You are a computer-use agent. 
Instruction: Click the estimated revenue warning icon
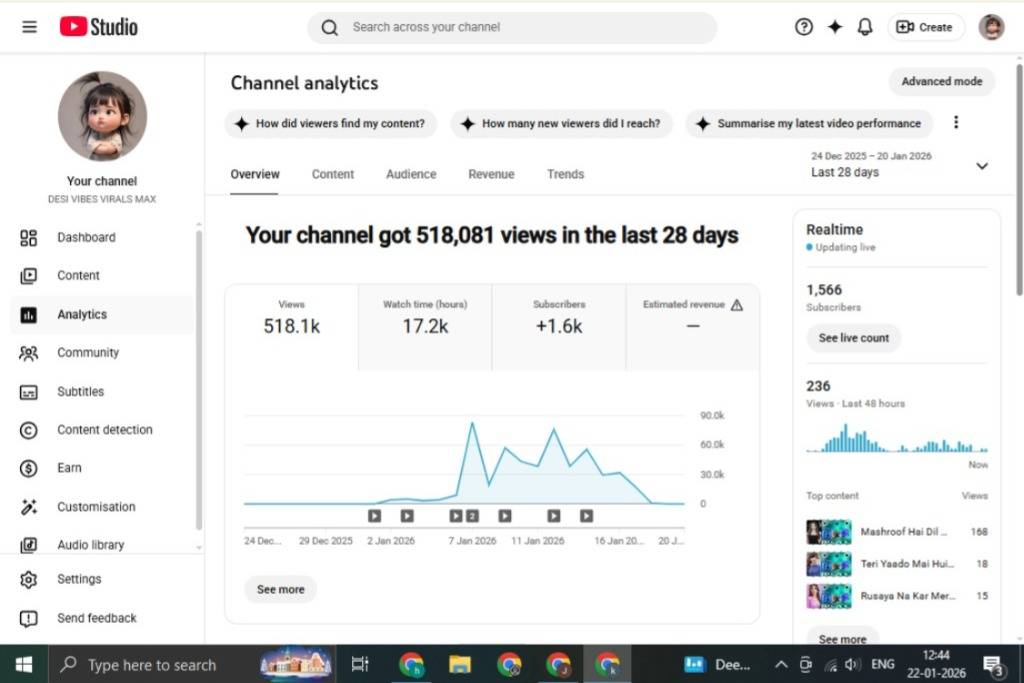tap(737, 305)
